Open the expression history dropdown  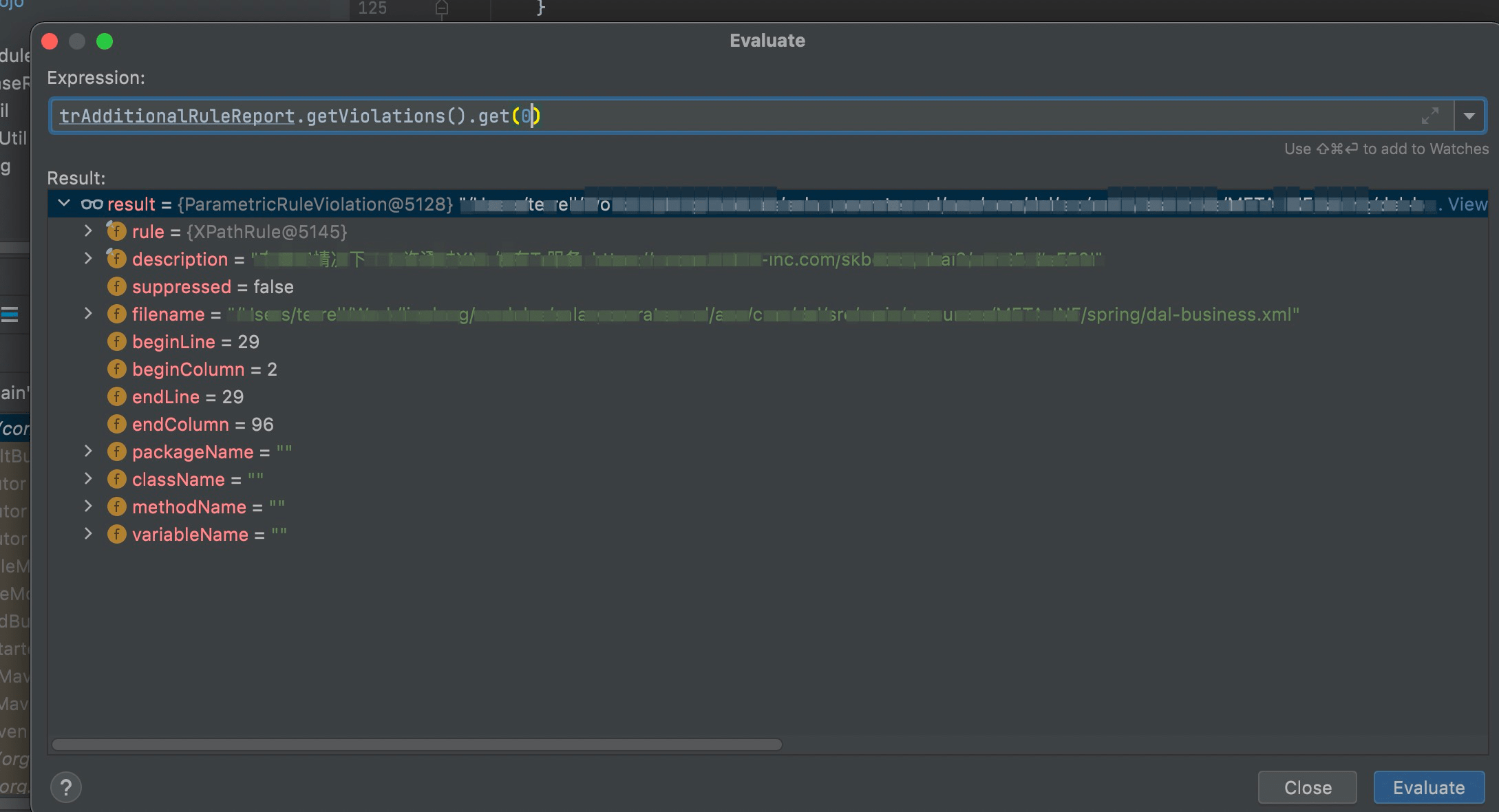pyautogui.click(x=1470, y=116)
